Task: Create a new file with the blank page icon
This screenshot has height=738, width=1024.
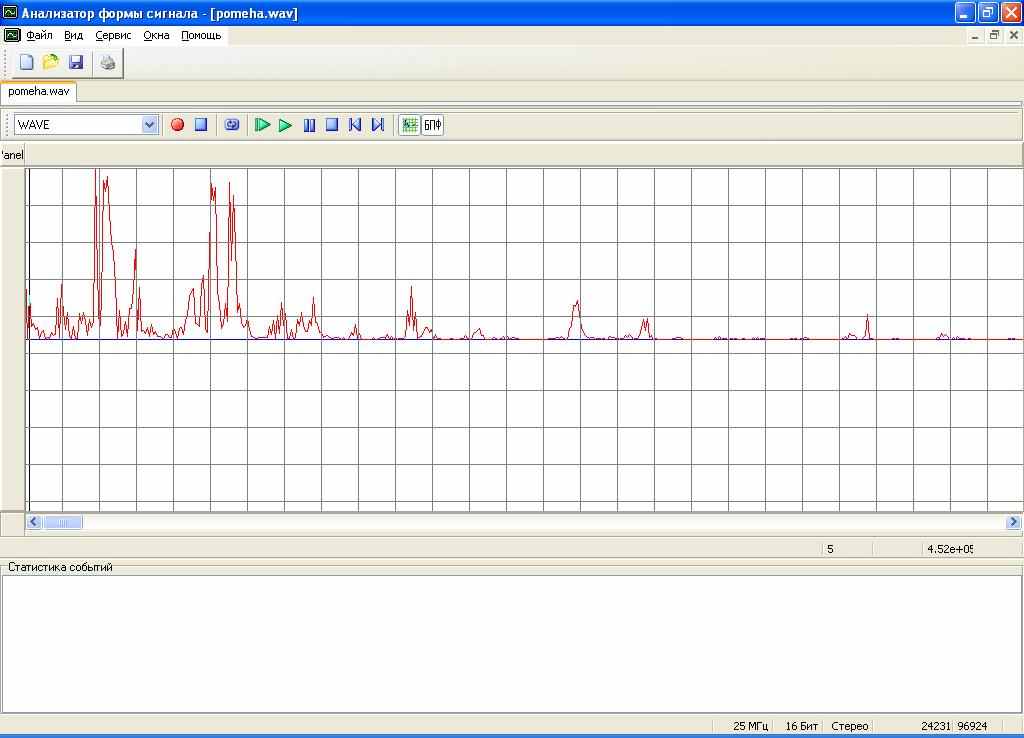Action: pos(26,62)
